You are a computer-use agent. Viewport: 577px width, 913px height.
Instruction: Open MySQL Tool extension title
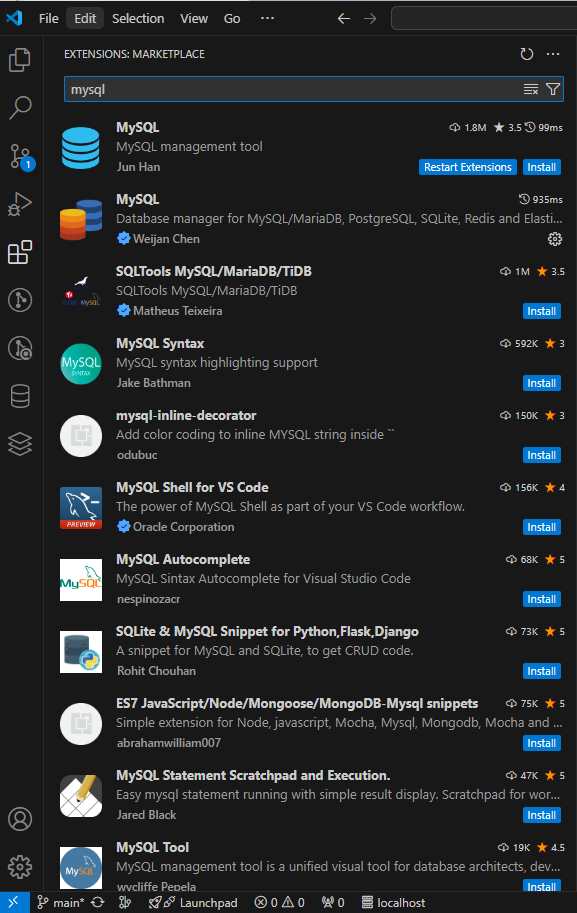[153, 847]
